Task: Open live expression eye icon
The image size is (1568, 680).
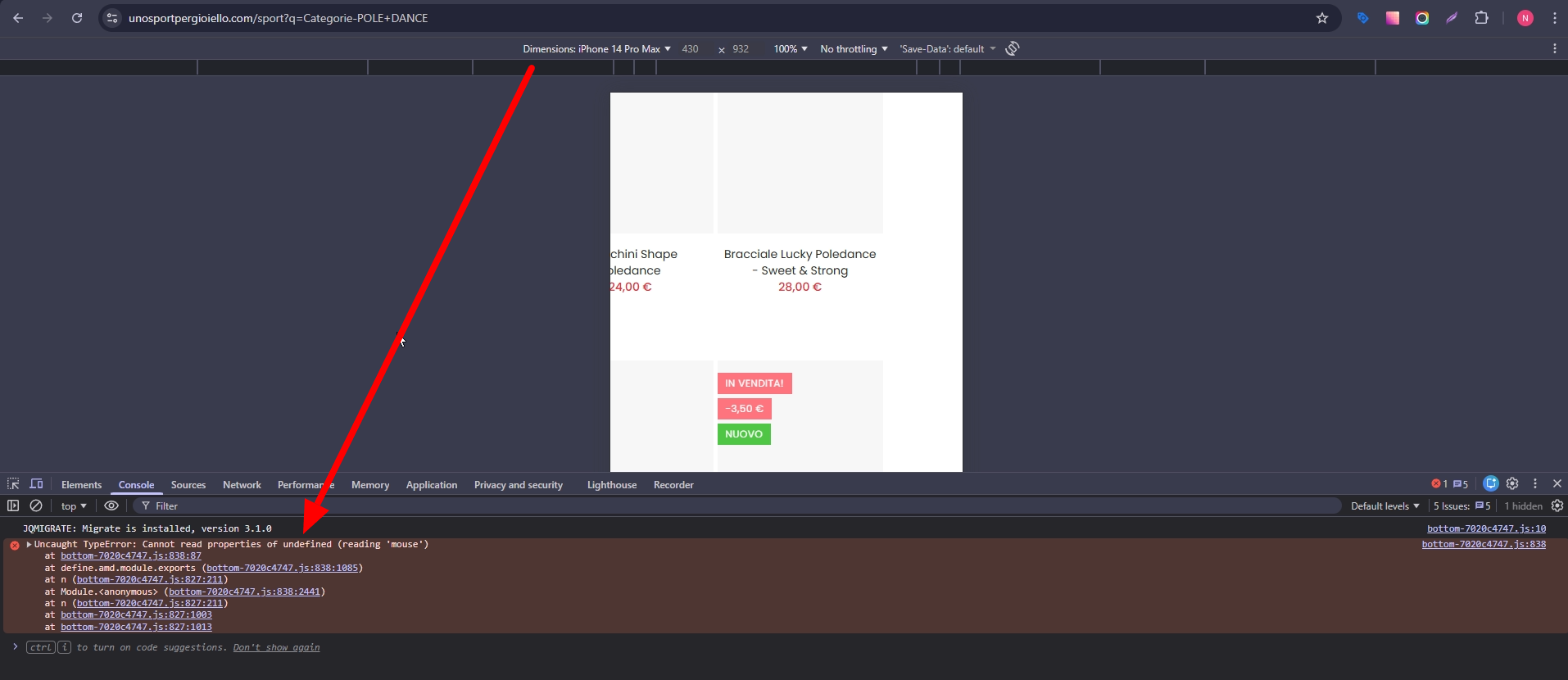Action: pos(111,506)
